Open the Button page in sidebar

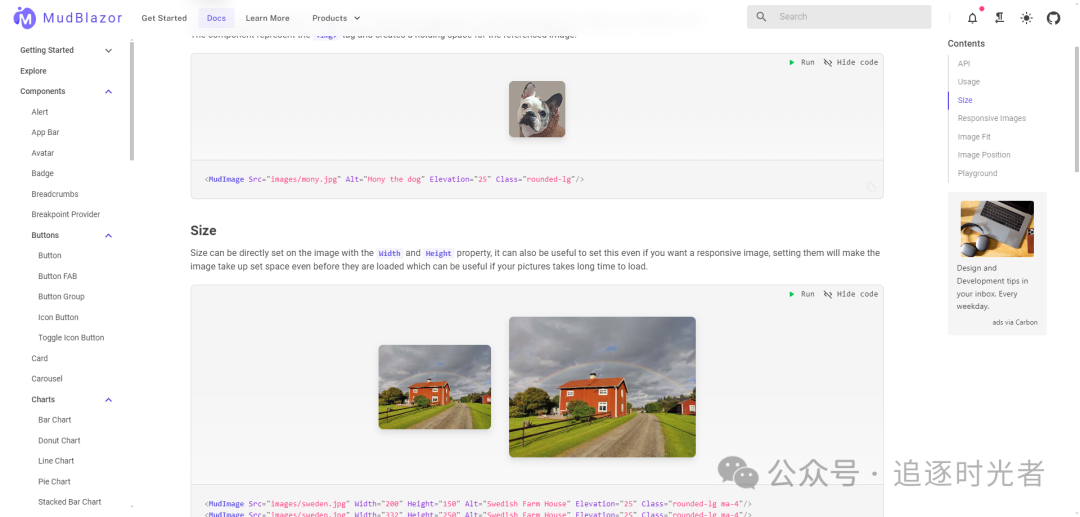[50, 255]
